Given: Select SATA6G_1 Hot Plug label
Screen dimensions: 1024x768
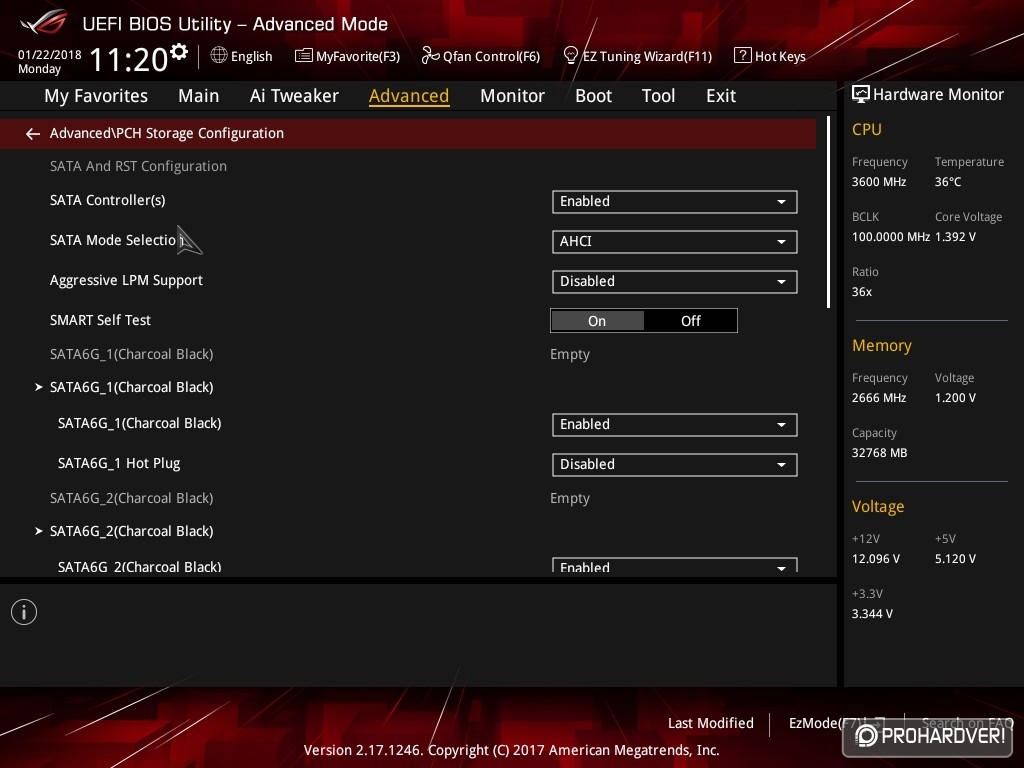Looking at the screenshot, I should pyautogui.click(x=119, y=463).
